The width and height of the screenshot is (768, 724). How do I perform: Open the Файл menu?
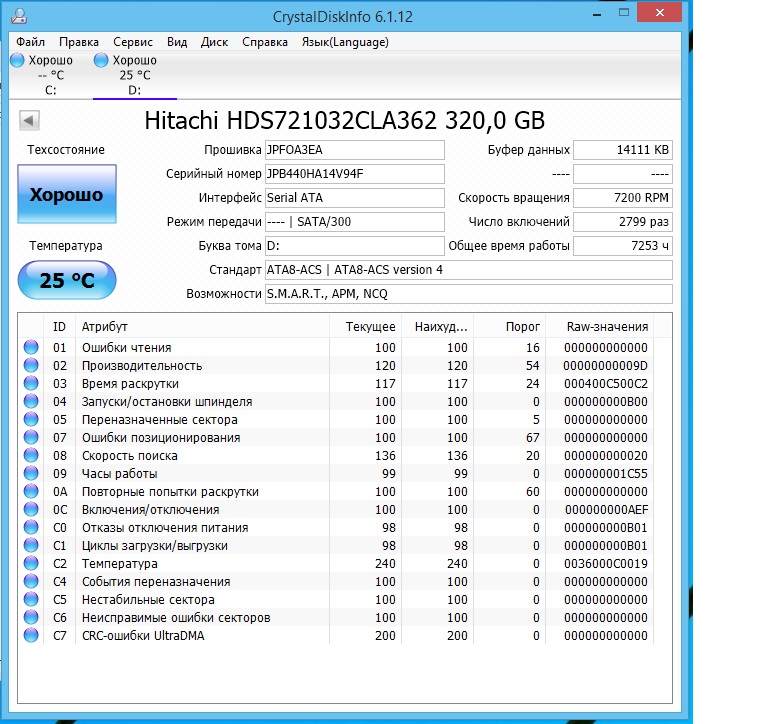tap(30, 42)
